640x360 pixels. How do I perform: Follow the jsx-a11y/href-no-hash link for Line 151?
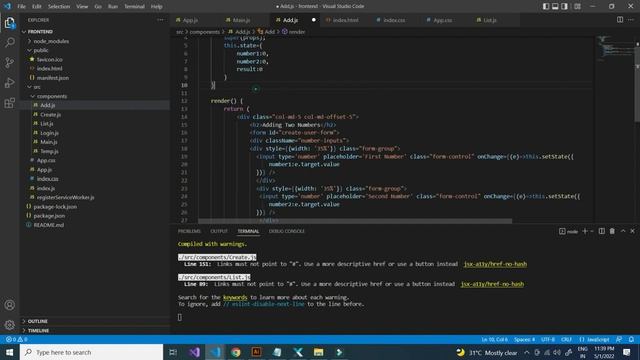pos(495,264)
